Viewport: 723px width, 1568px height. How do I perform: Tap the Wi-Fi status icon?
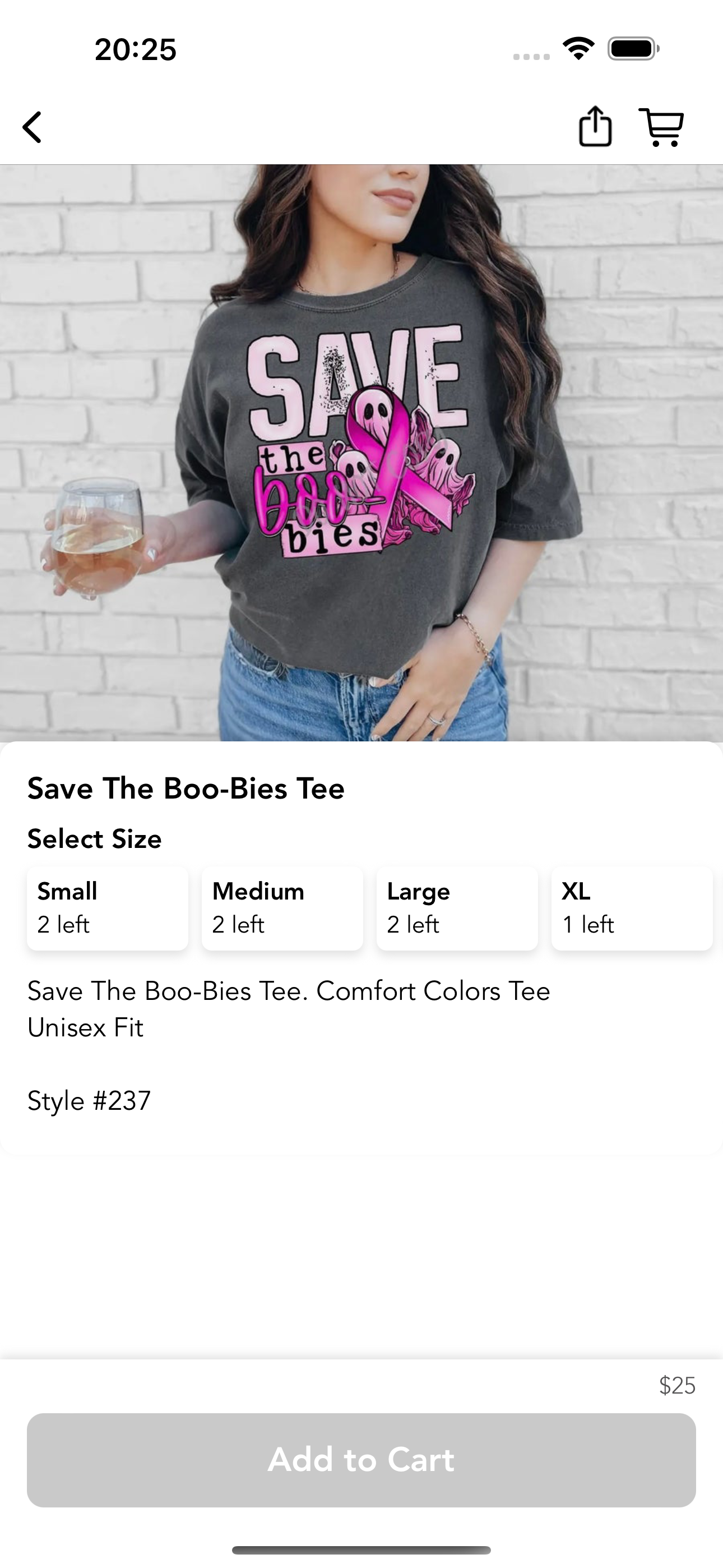(579, 49)
